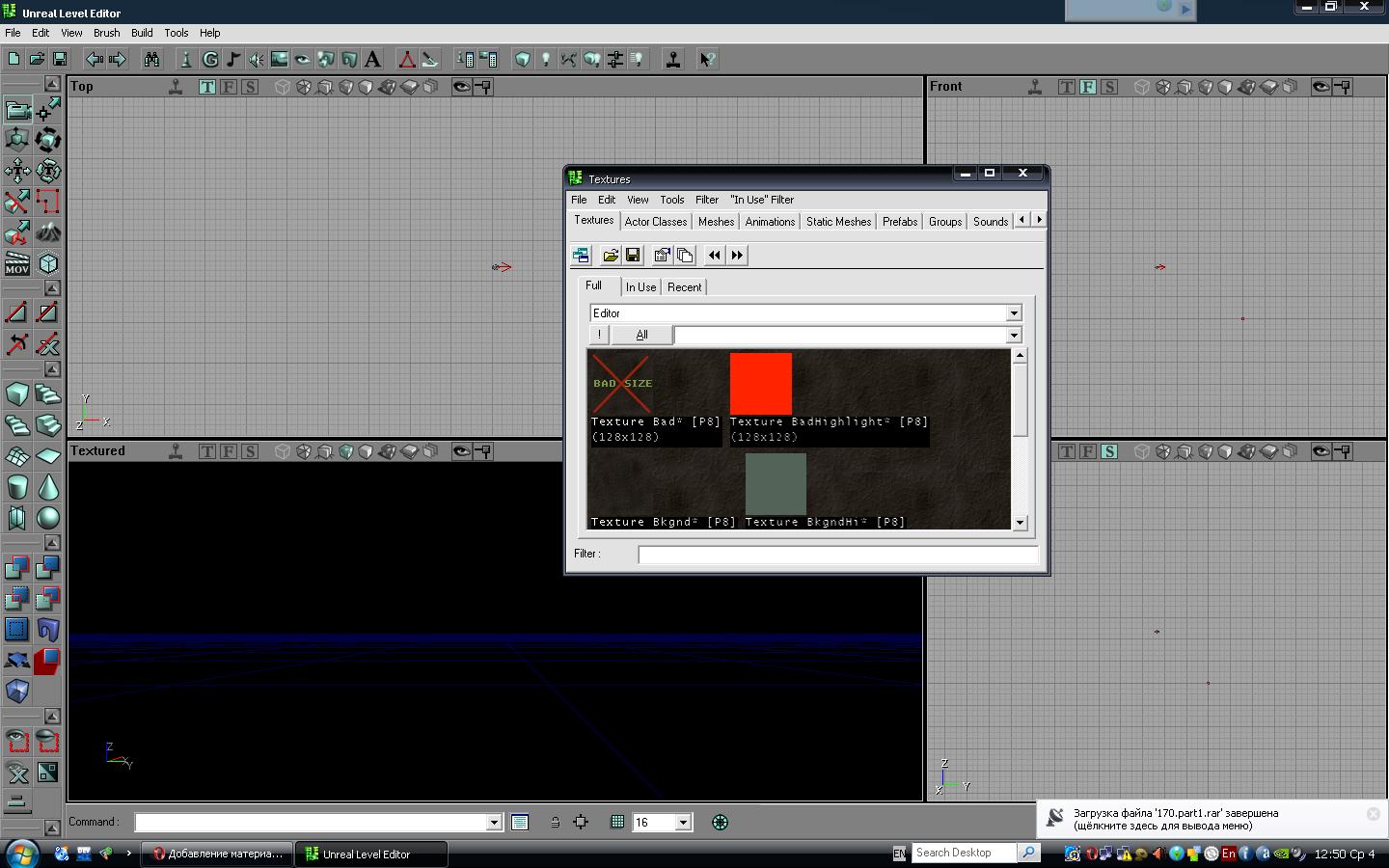Open the "In Use" Filter menu
1389x868 pixels.
tap(762, 200)
